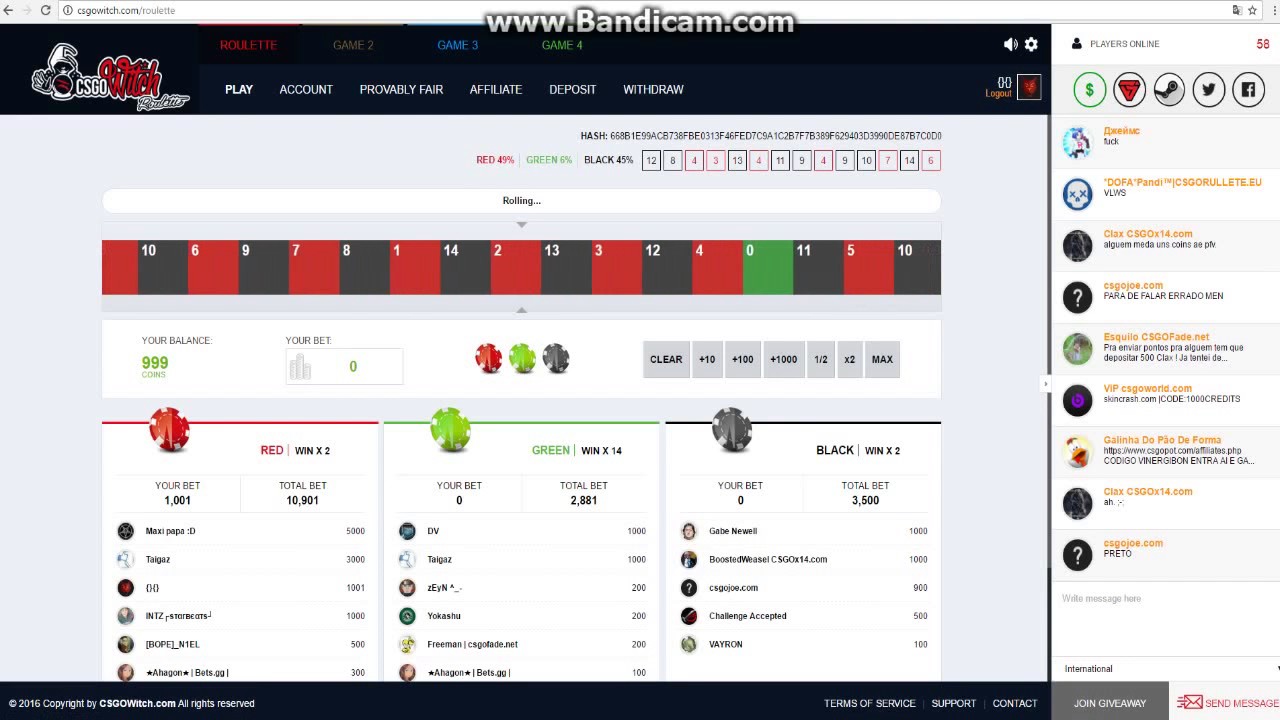Switch to the ROULETTE game tab

click(x=248, y=45)
